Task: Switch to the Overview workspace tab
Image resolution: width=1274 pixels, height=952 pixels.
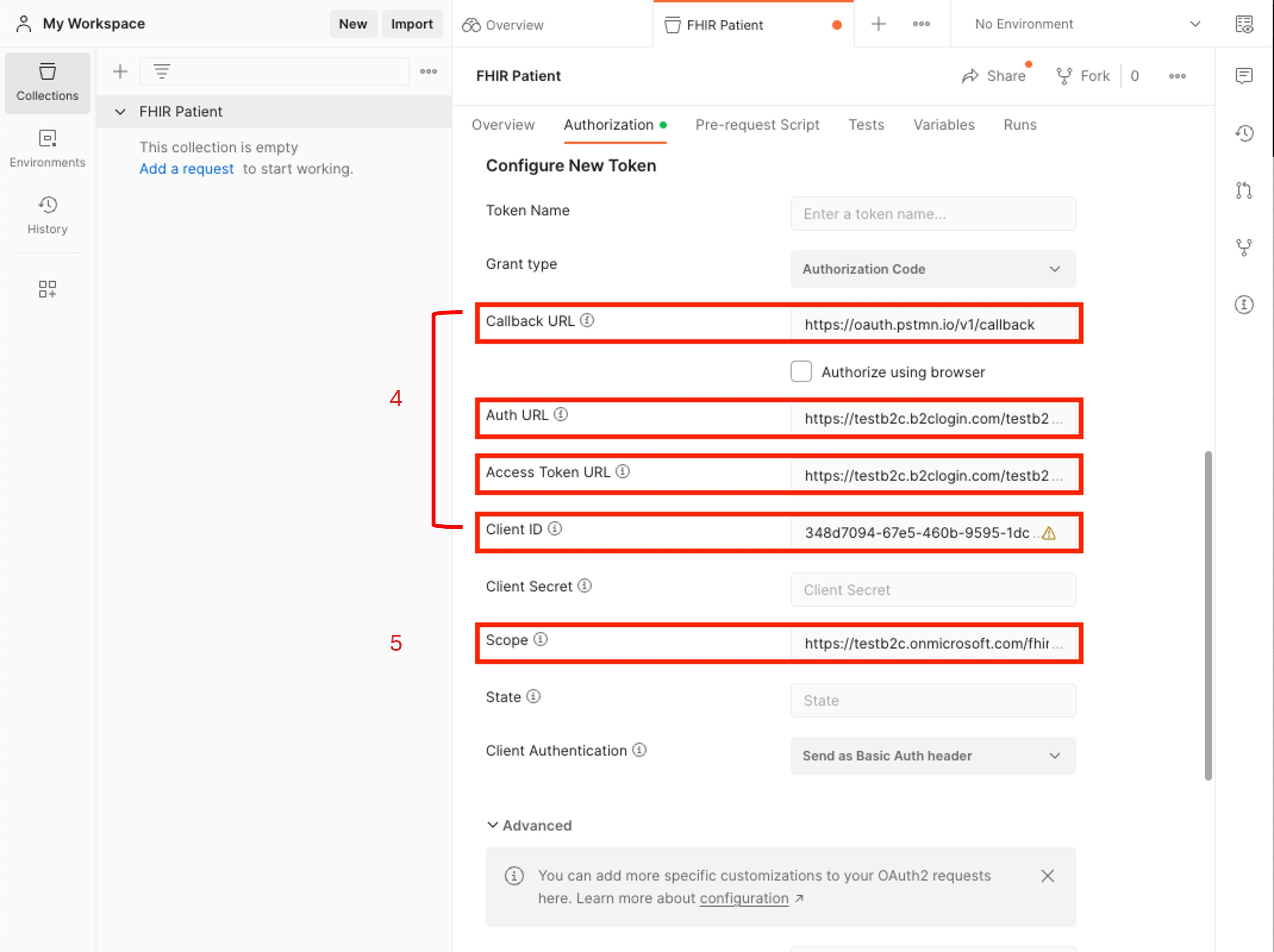Action: 553,25
